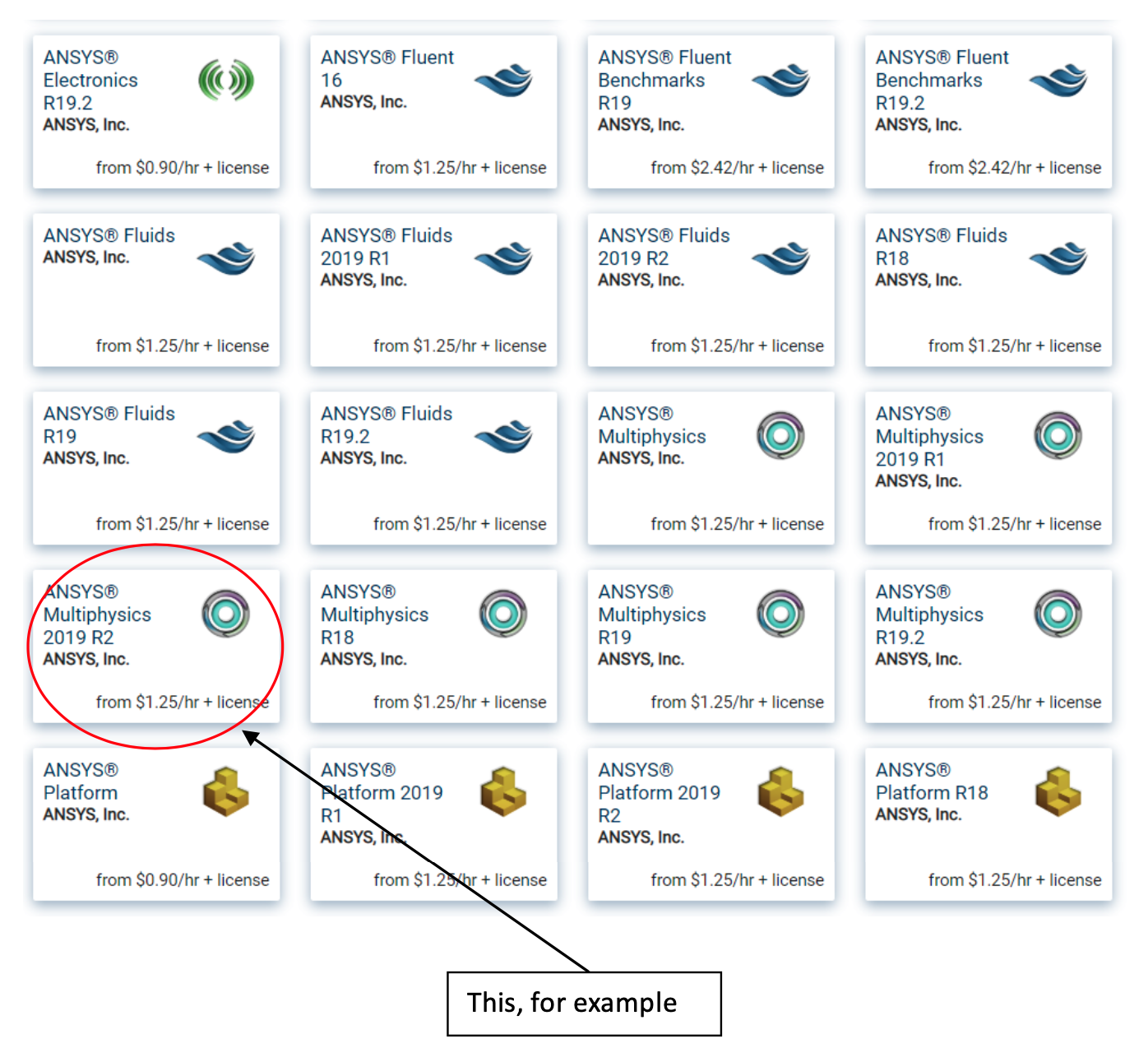Image resolution: width=1148 pixels, height=1062 pixels.
Task: Open the ANSYS Platform 2019 R2 title
Action: point(660,792)
